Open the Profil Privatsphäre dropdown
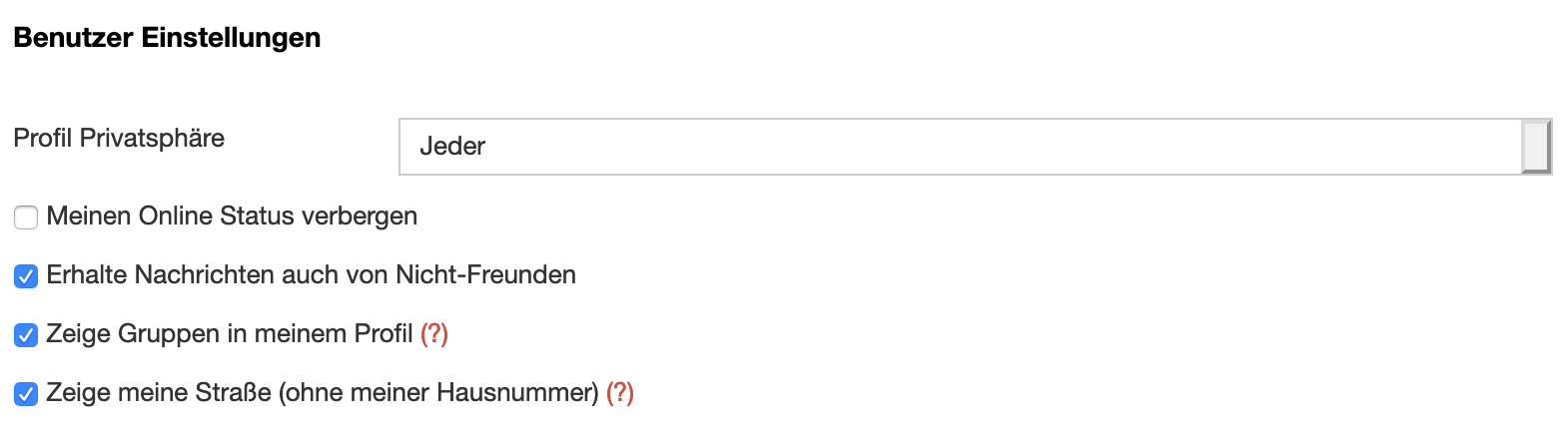This screenshot has width=1568, height=435. 959,147
